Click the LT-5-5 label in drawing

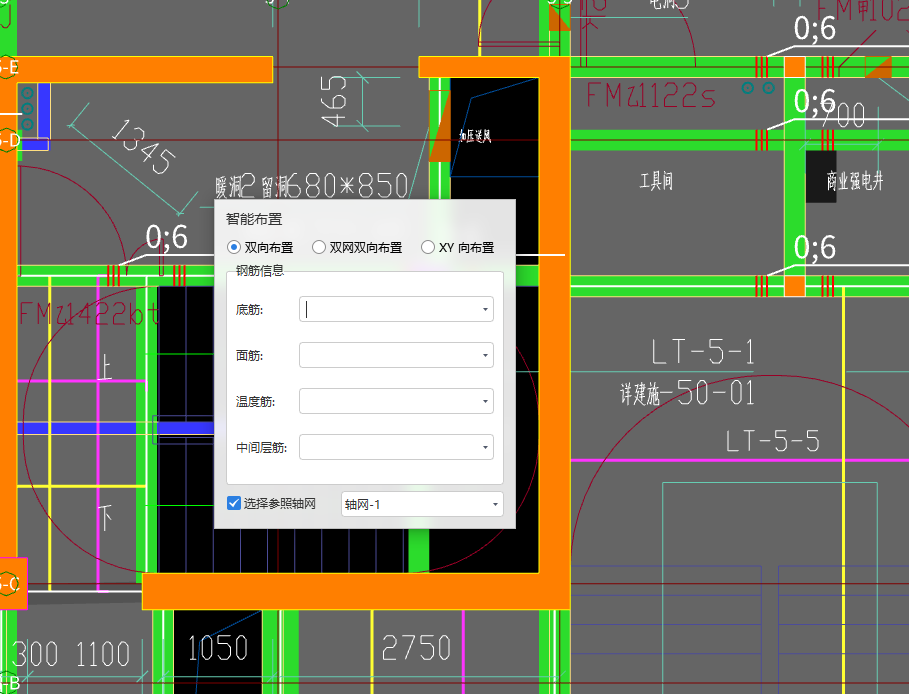773,441
